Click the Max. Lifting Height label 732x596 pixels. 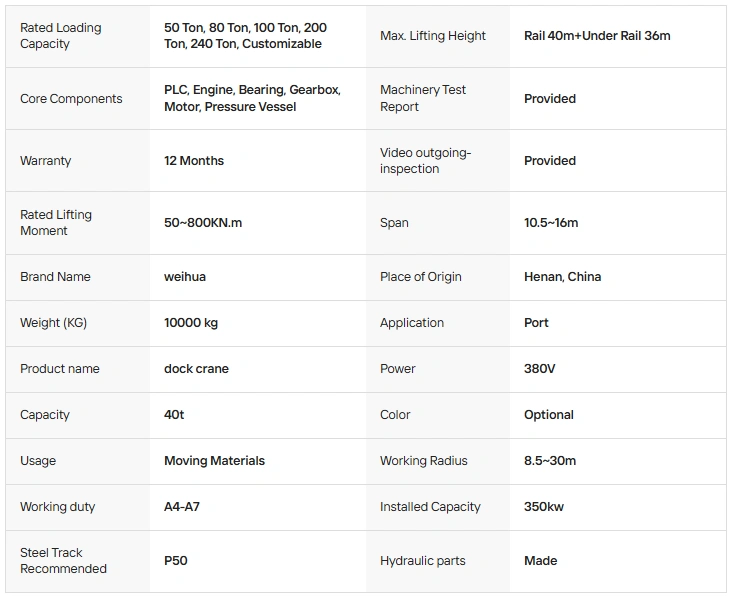pyautogui.click(x=433, y=36)
